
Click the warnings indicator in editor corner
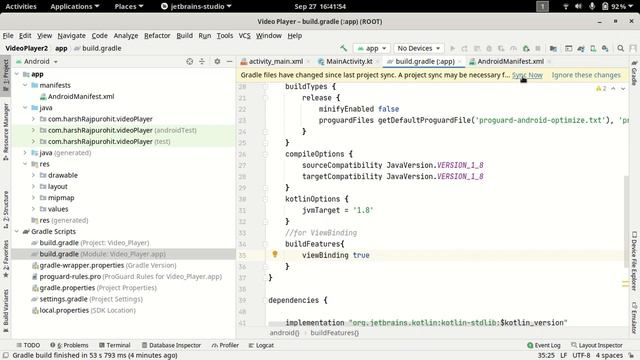coord(601,88)
